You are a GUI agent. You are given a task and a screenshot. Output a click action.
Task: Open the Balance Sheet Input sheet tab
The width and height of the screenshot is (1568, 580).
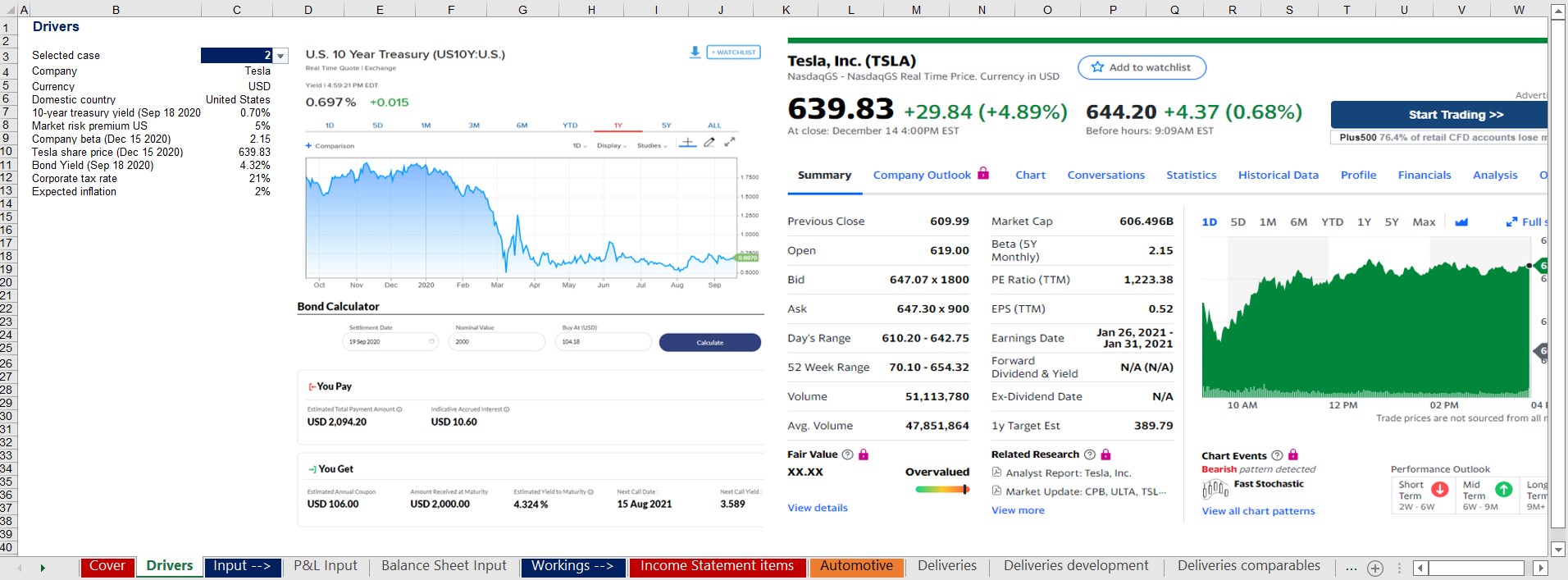pyautogui.click(x=444, y=567)
